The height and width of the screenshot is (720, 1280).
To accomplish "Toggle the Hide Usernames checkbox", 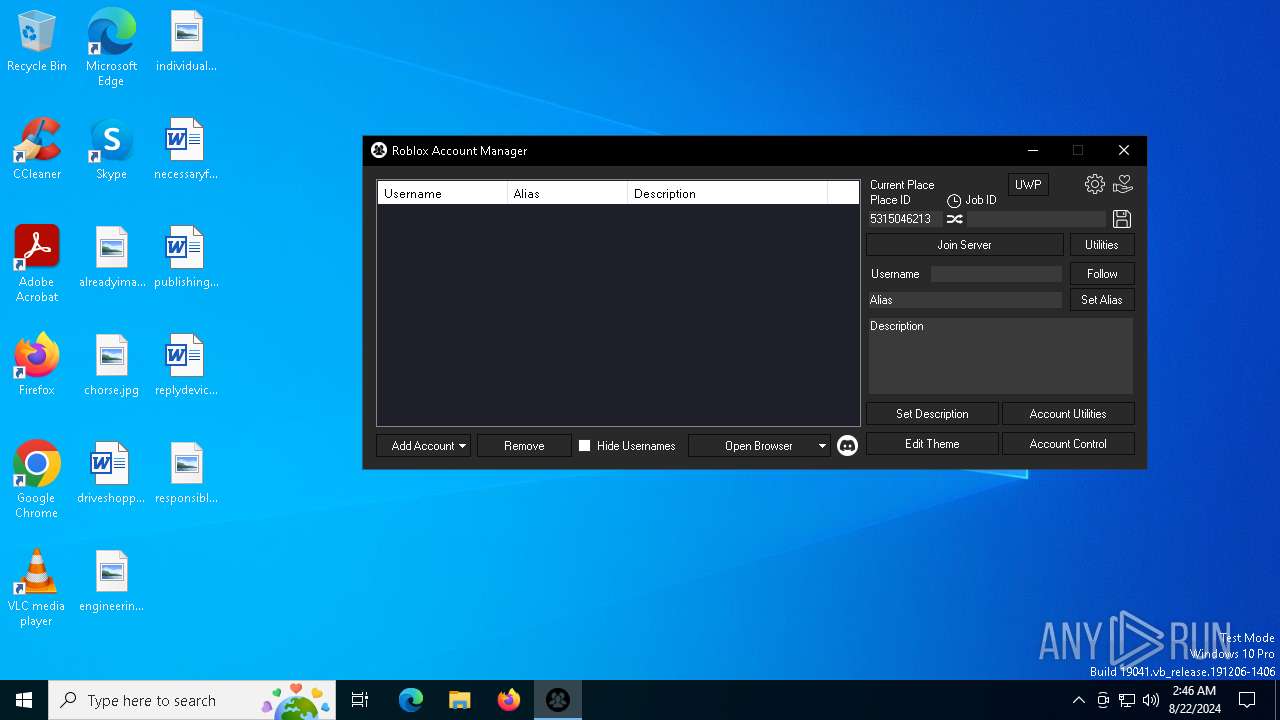I will (x=585, y=446).
